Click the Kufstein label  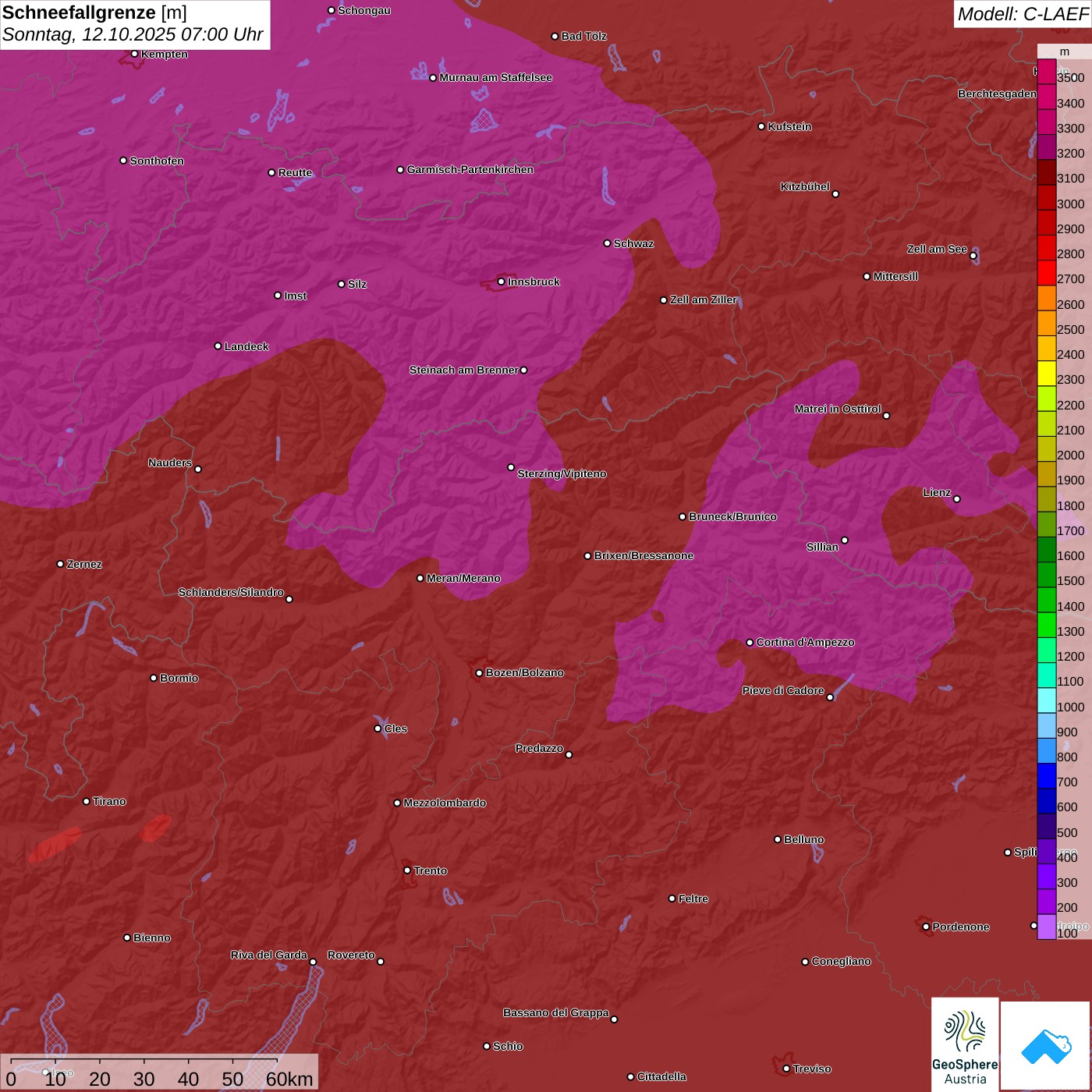(789, 126)
